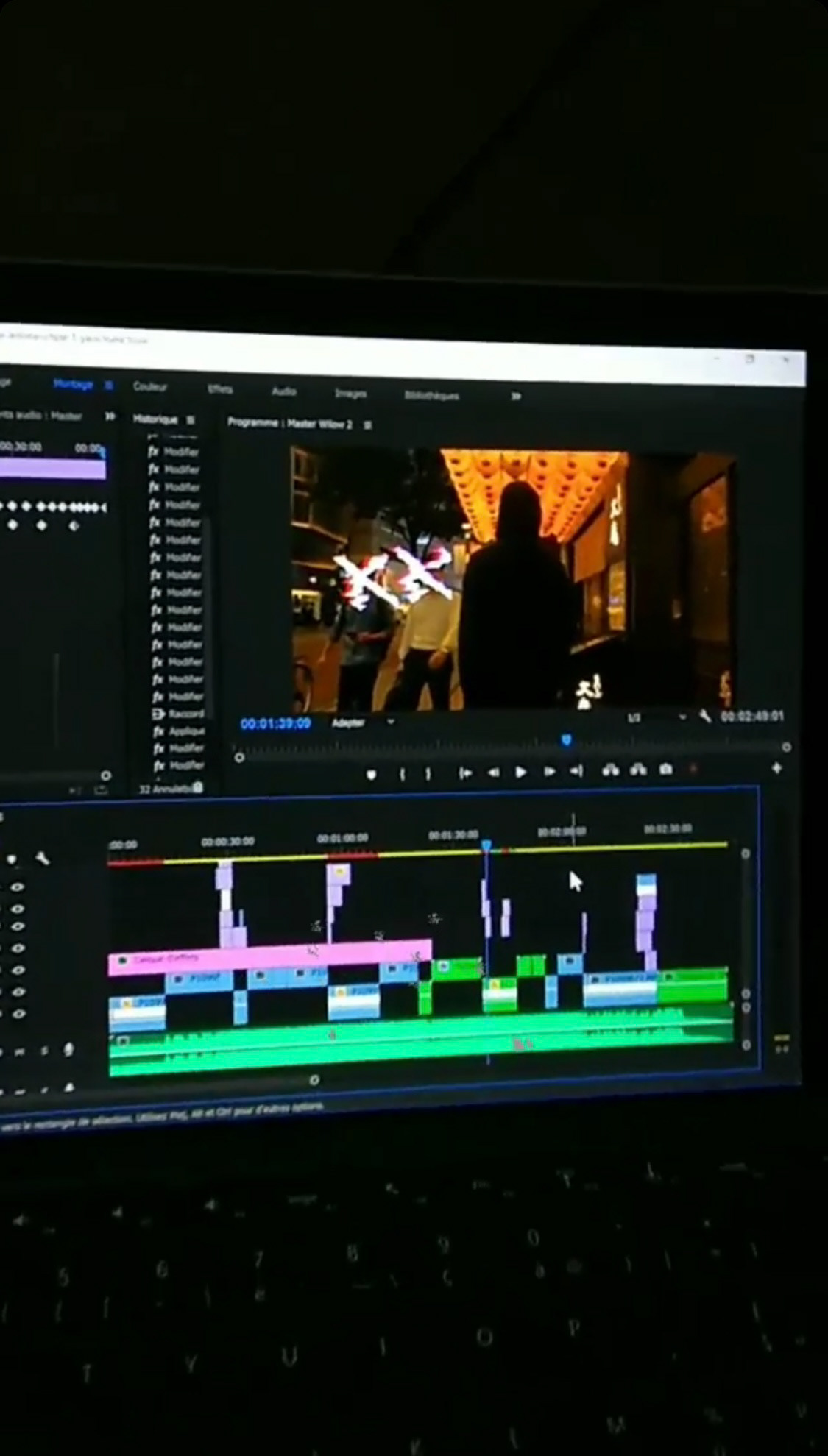
Task: Switch to the Bibliothèques workspace
Action: [x=431, y=396]
